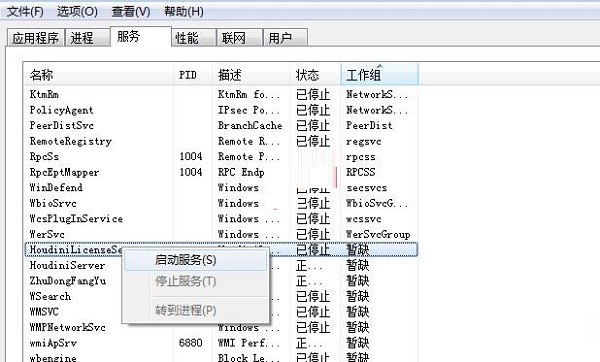Switch to the 用户 tab
The image size is (600, 362).
tap(285, 38)
